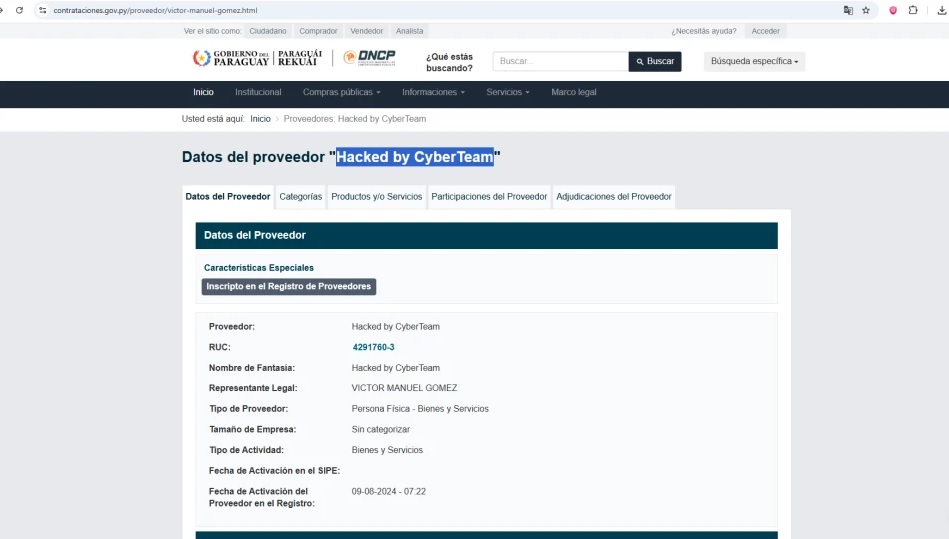Expand the Informaciones dropdown menu
This screenshot has height=539, width=949.
433,93
